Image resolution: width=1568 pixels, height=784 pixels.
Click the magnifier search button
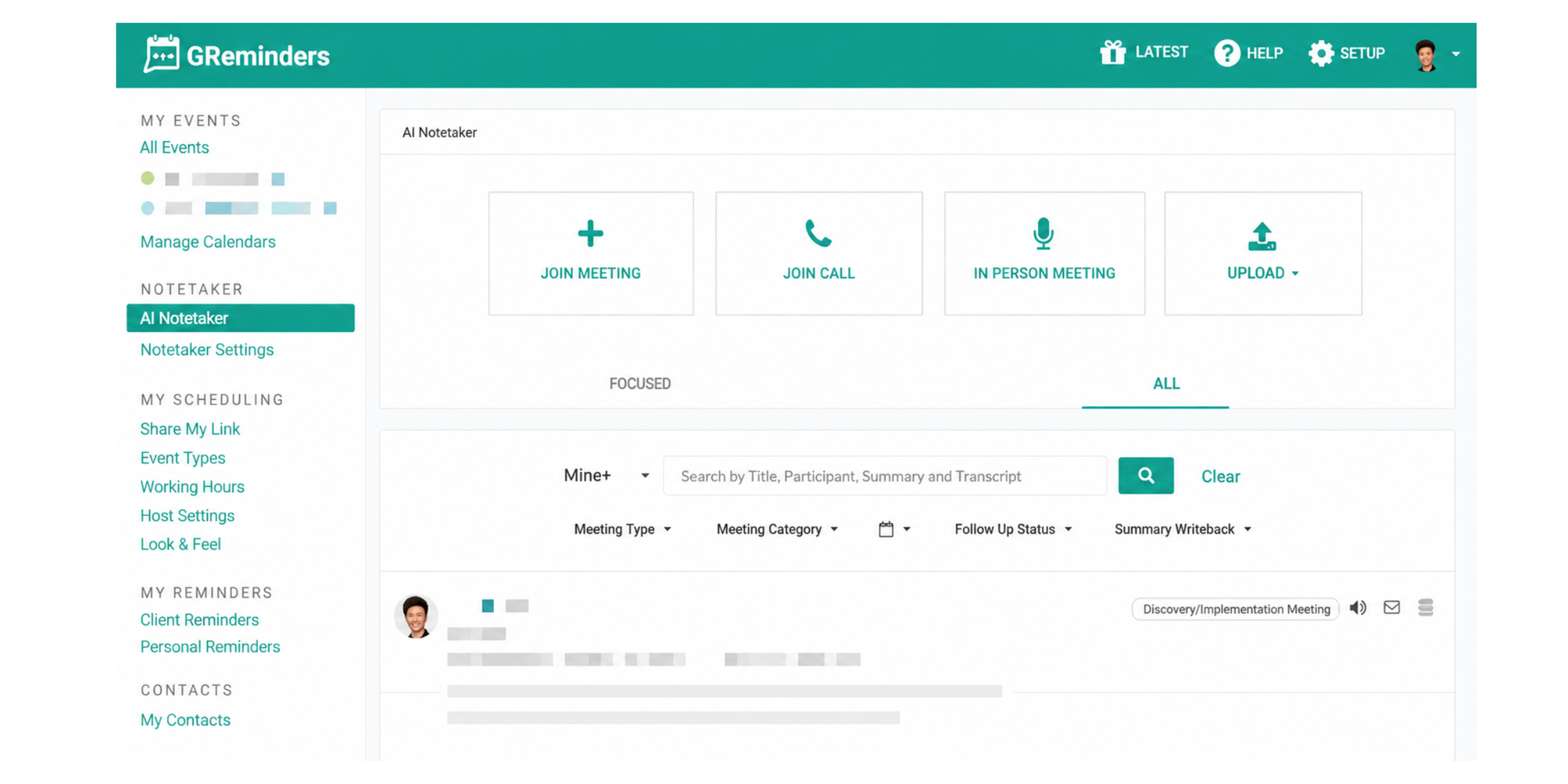[1145, 475]
